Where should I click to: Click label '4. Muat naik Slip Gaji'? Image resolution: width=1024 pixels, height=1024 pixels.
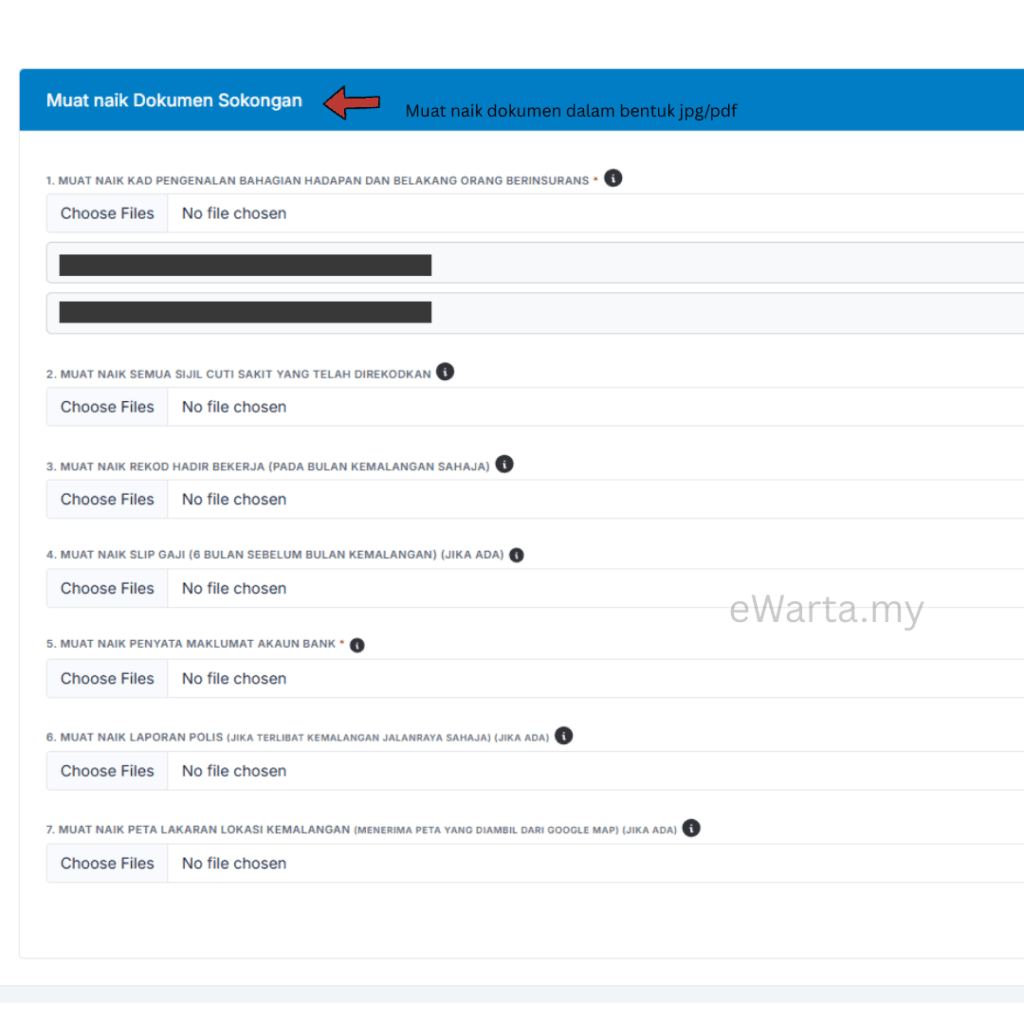pos(275,555)
